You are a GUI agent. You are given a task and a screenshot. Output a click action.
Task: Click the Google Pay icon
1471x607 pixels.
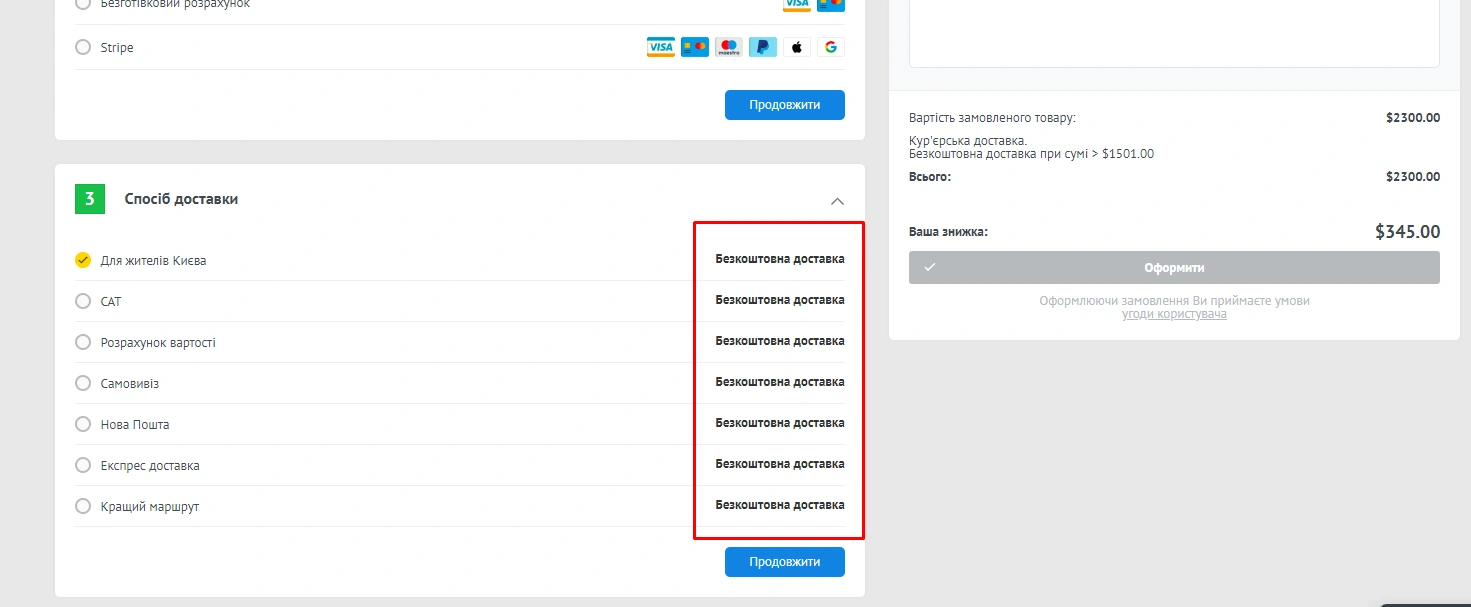click(831, 47)
